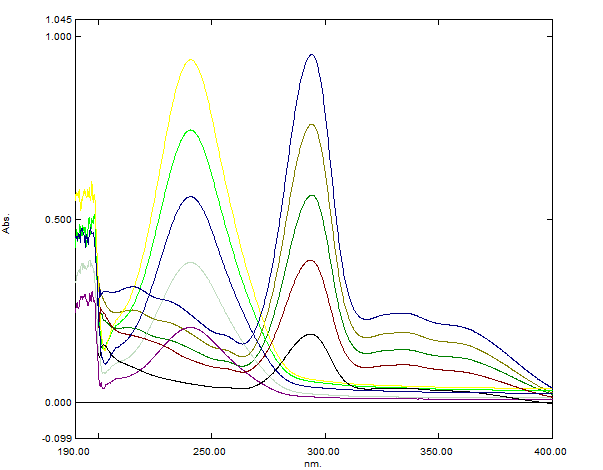
Task: Click the 1.000 absorbance tick label
Action: pyautogui.click(x=59, y=37)
